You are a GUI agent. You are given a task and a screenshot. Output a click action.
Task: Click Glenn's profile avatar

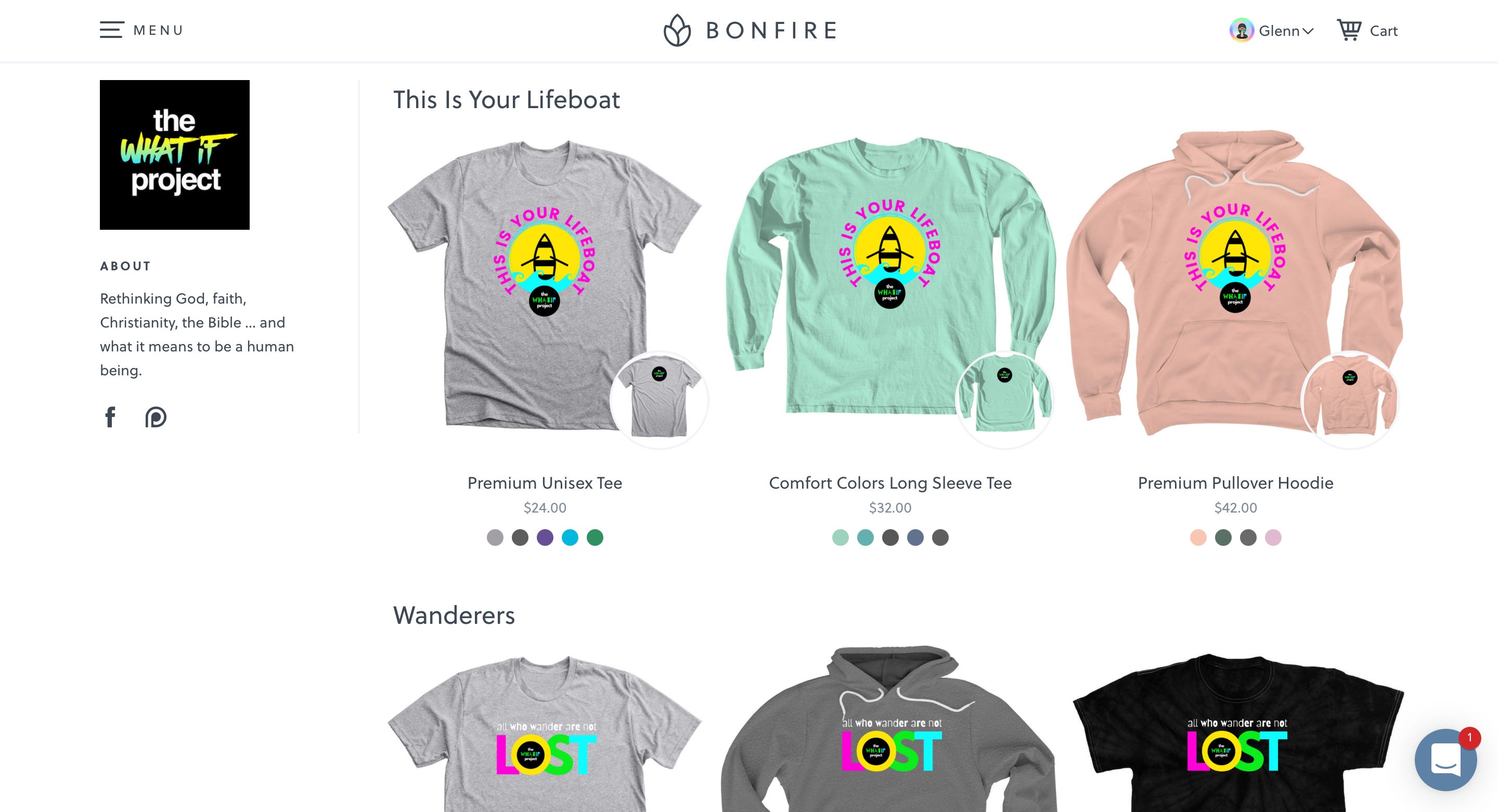[x=1242, y=30]
